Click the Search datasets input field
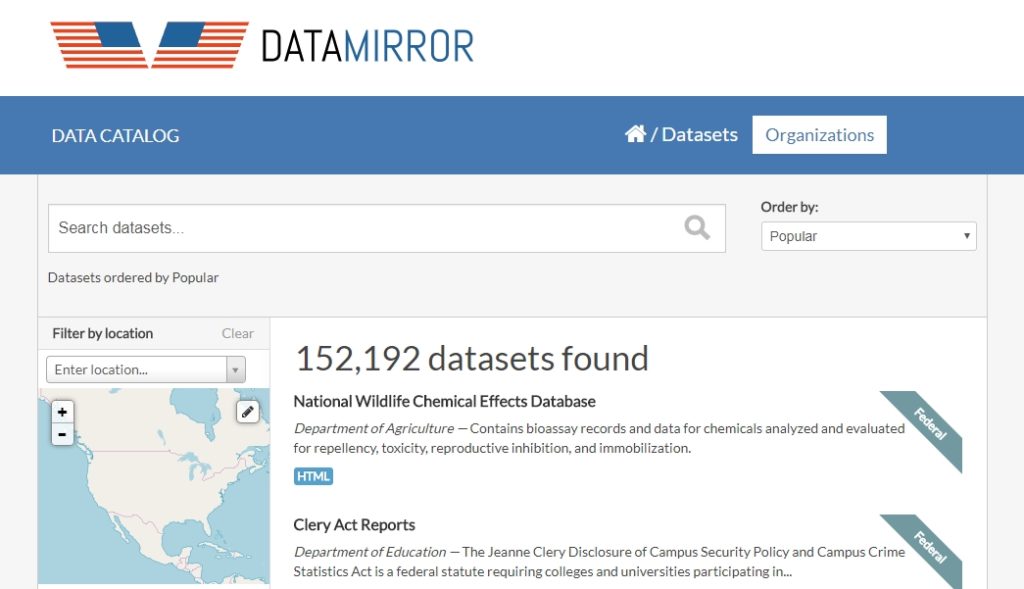Viewport: 1024px width, 589px height. [350, 228]
